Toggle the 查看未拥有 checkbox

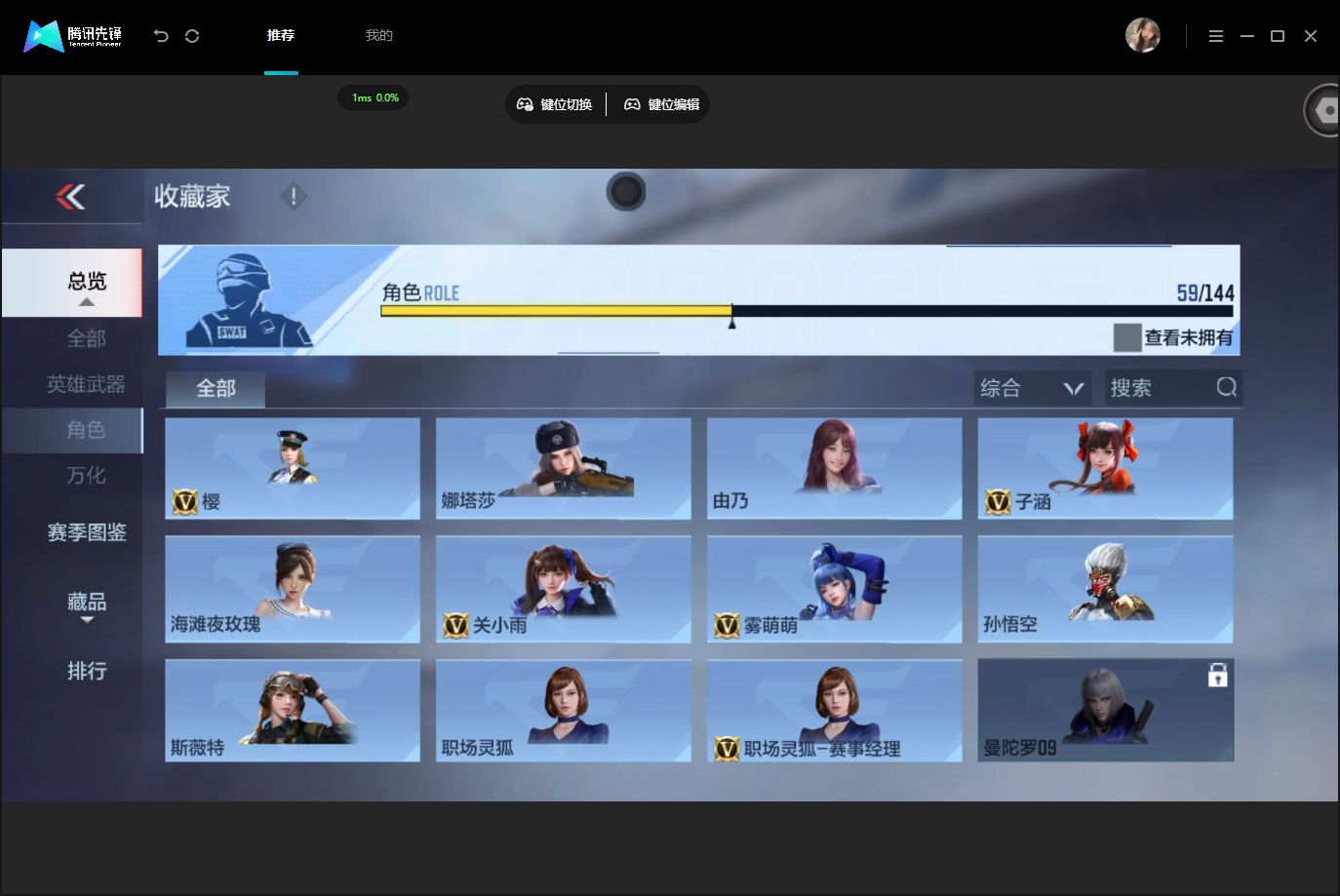(1127, 337)
